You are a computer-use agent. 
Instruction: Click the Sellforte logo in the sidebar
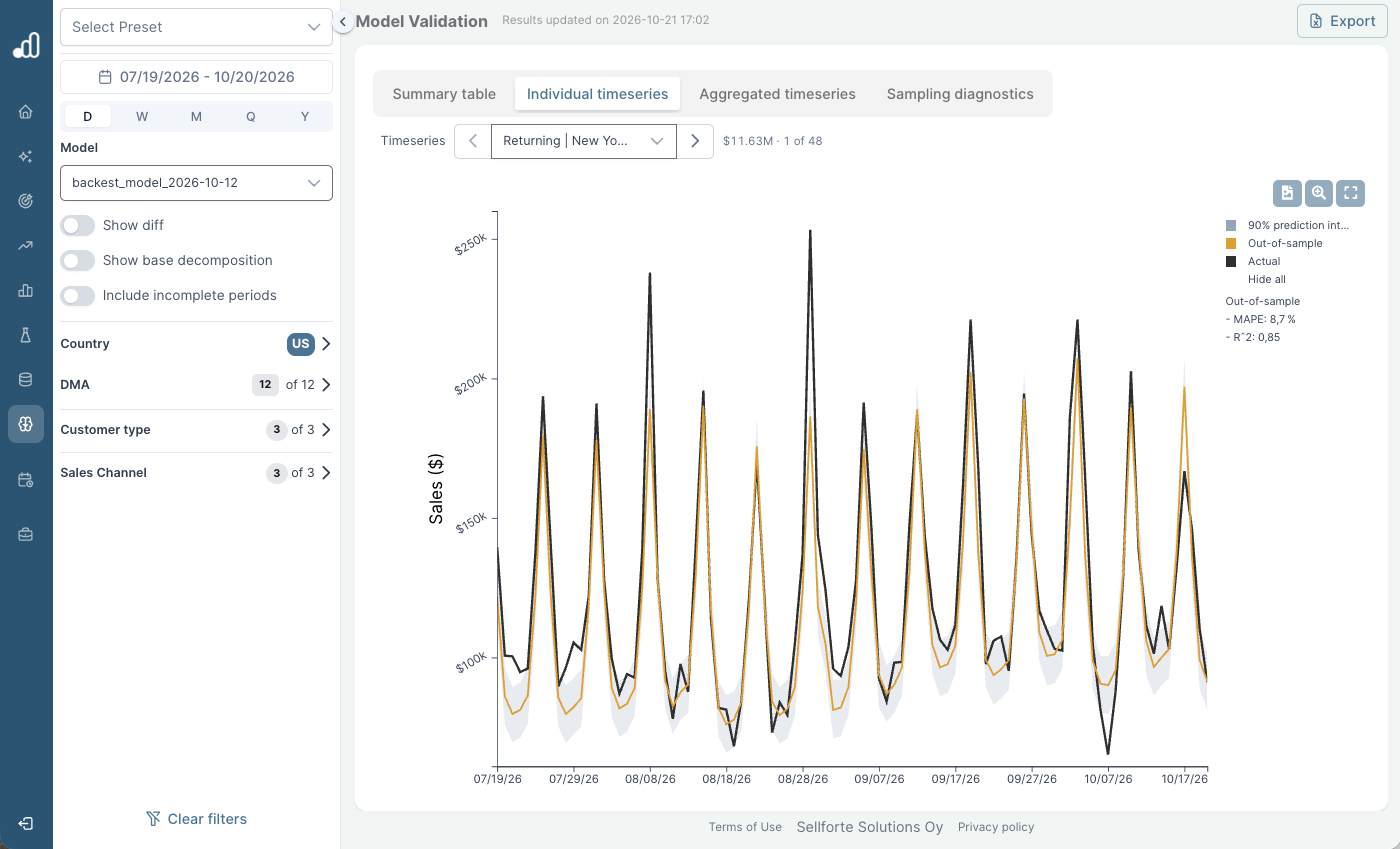tap(26, 45)
